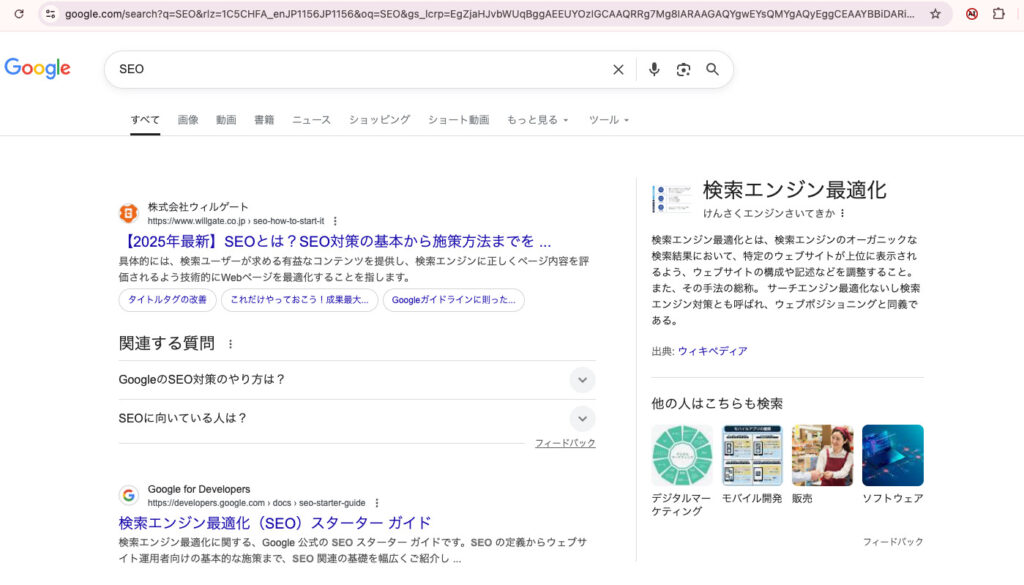1024x585 pixels.
Task: Open the extensions puzzle icon
Action: tap(999, 14)
